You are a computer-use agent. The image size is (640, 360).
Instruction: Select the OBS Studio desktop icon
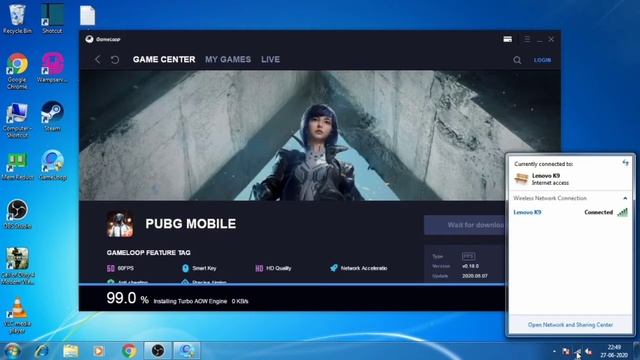pos(17,214)
